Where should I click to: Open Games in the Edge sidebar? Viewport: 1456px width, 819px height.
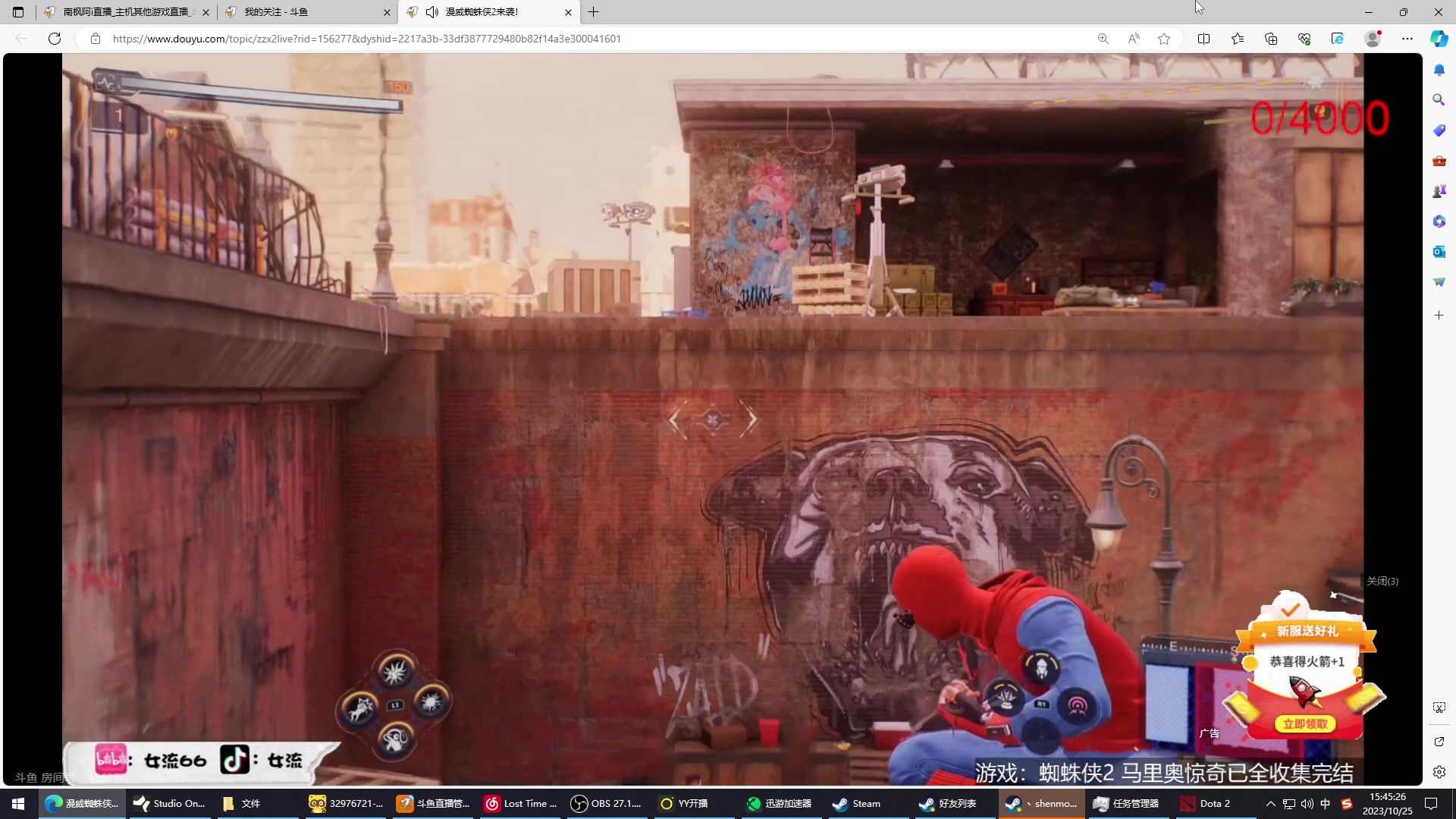(1439, 191)
